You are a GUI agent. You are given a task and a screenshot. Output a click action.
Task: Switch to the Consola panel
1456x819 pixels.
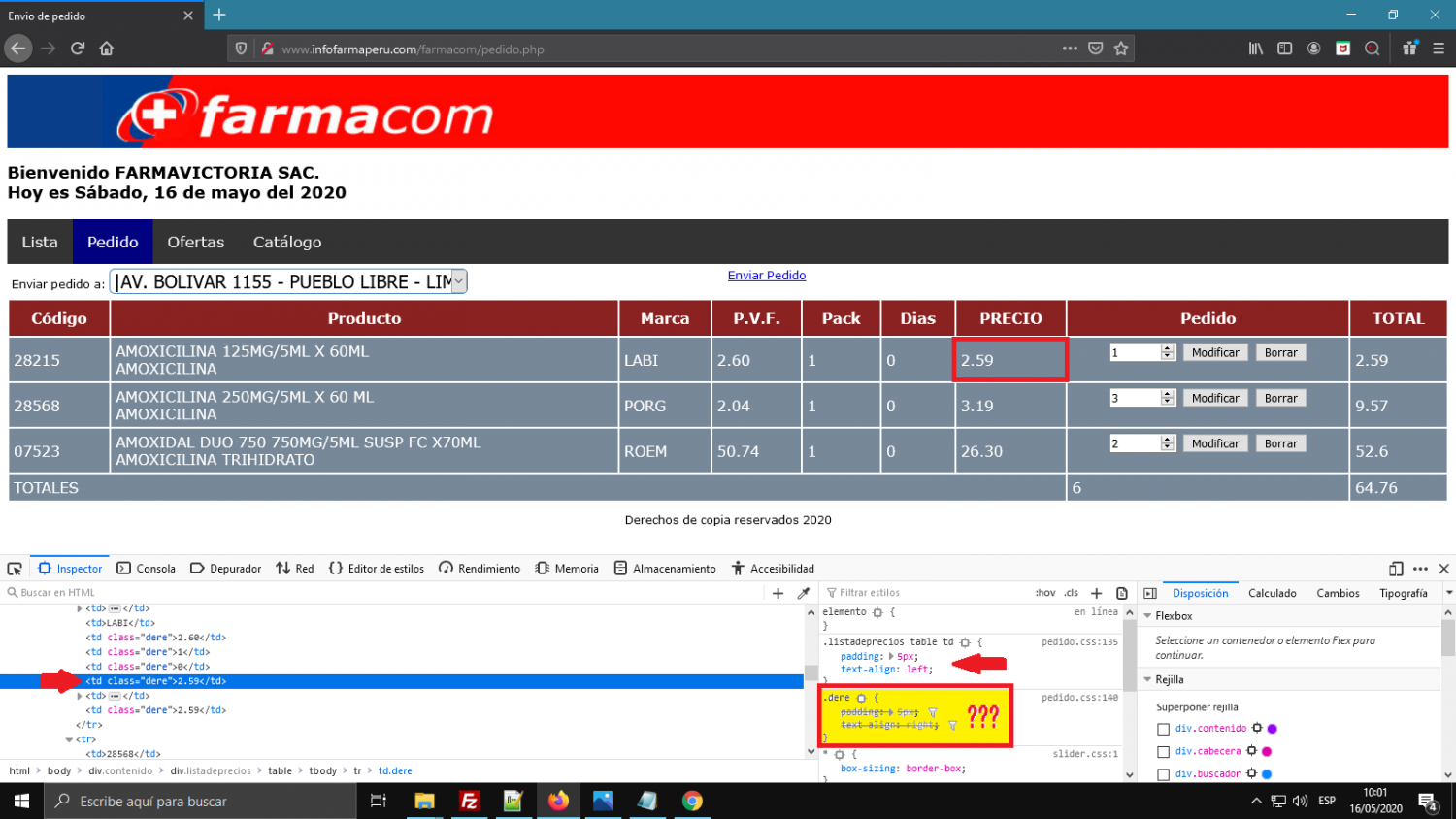coord(147,569)
